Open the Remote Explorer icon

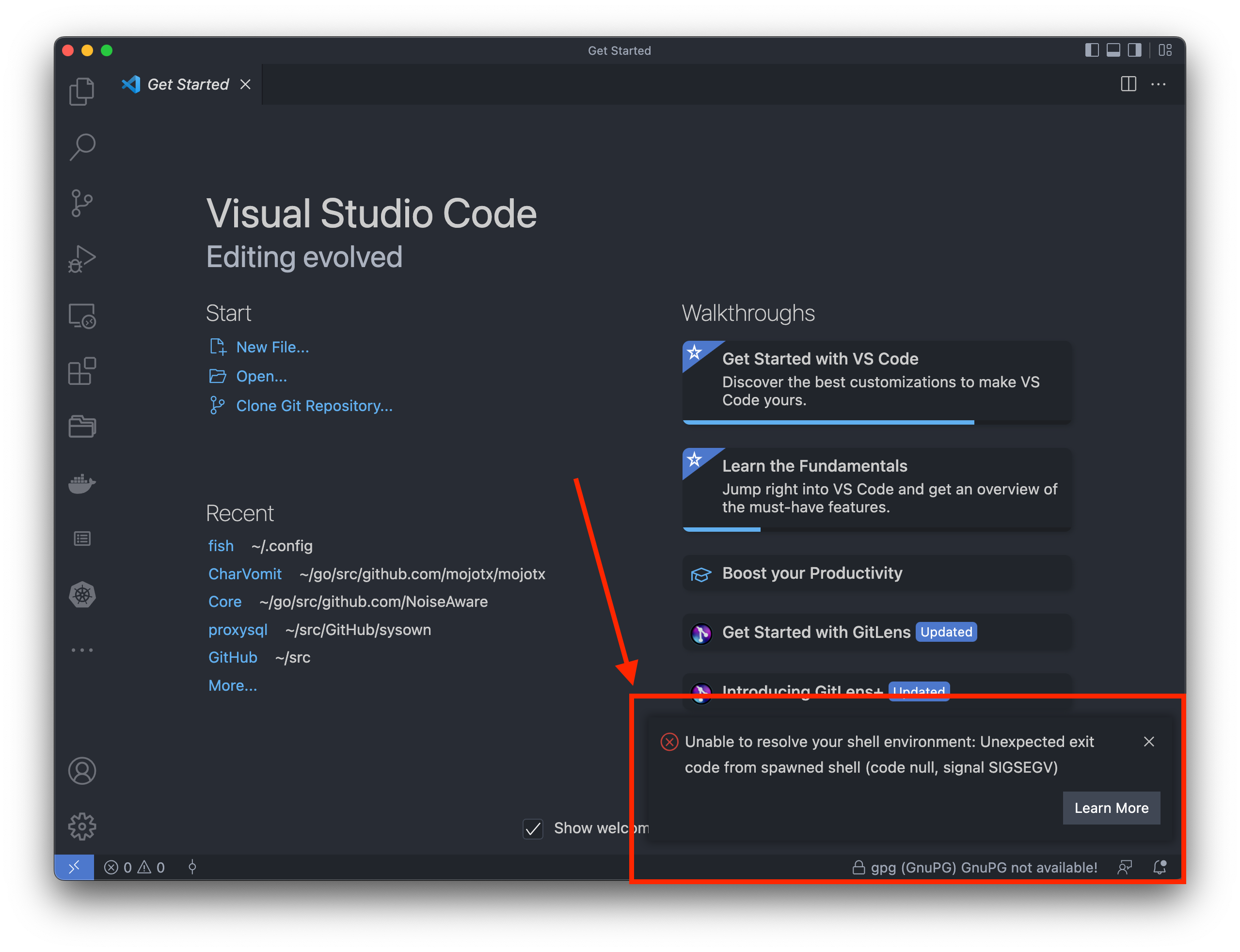81,316
